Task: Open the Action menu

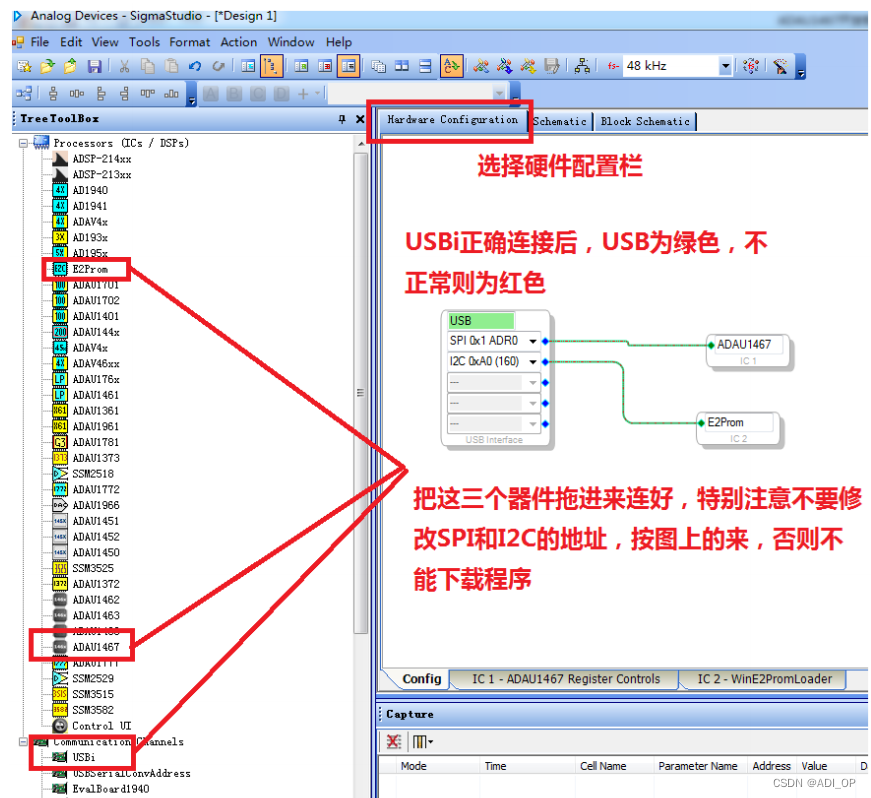Action: pos(239,42)
